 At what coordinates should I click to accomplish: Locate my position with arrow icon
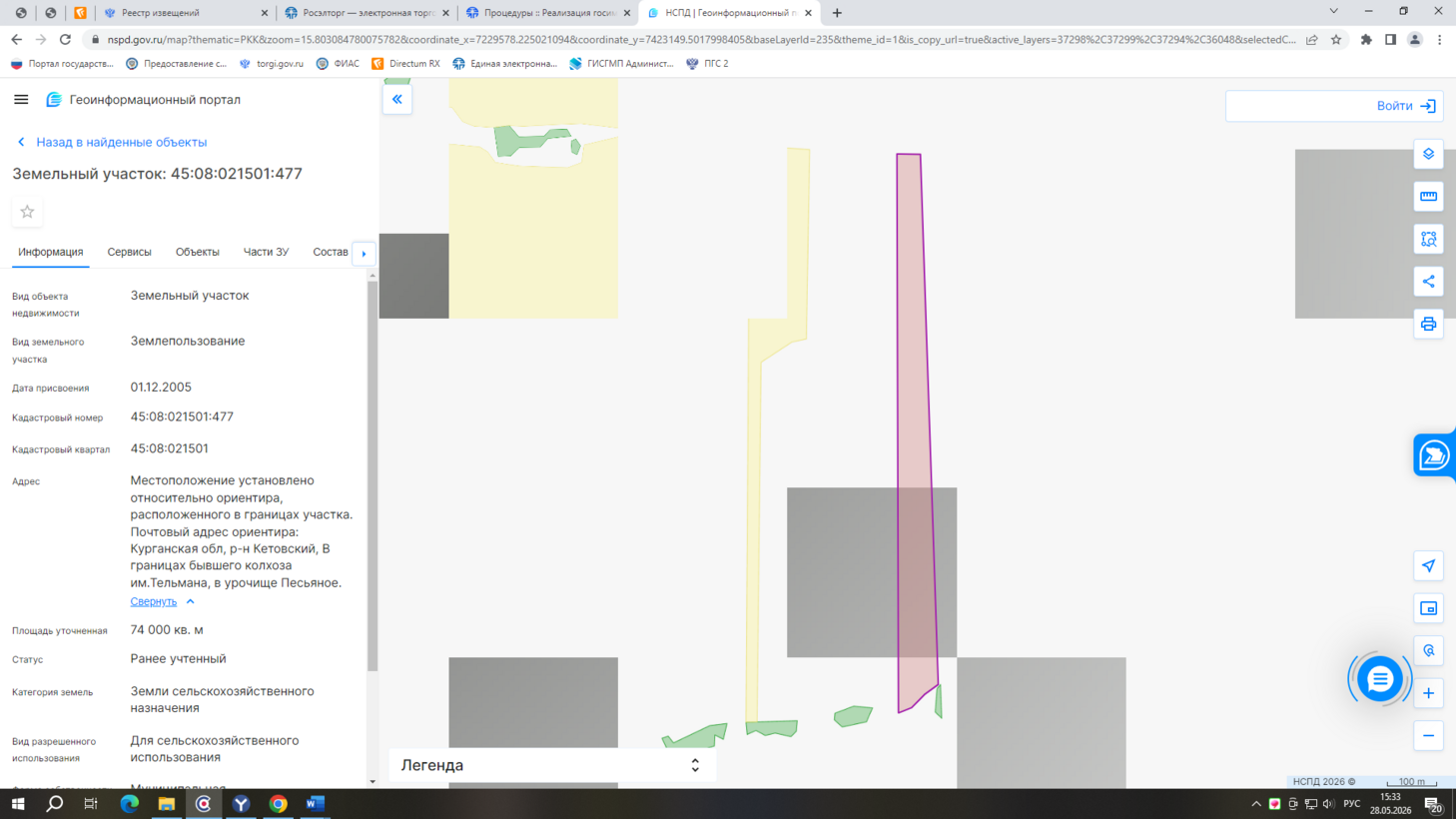click(x=1428, y=566)
